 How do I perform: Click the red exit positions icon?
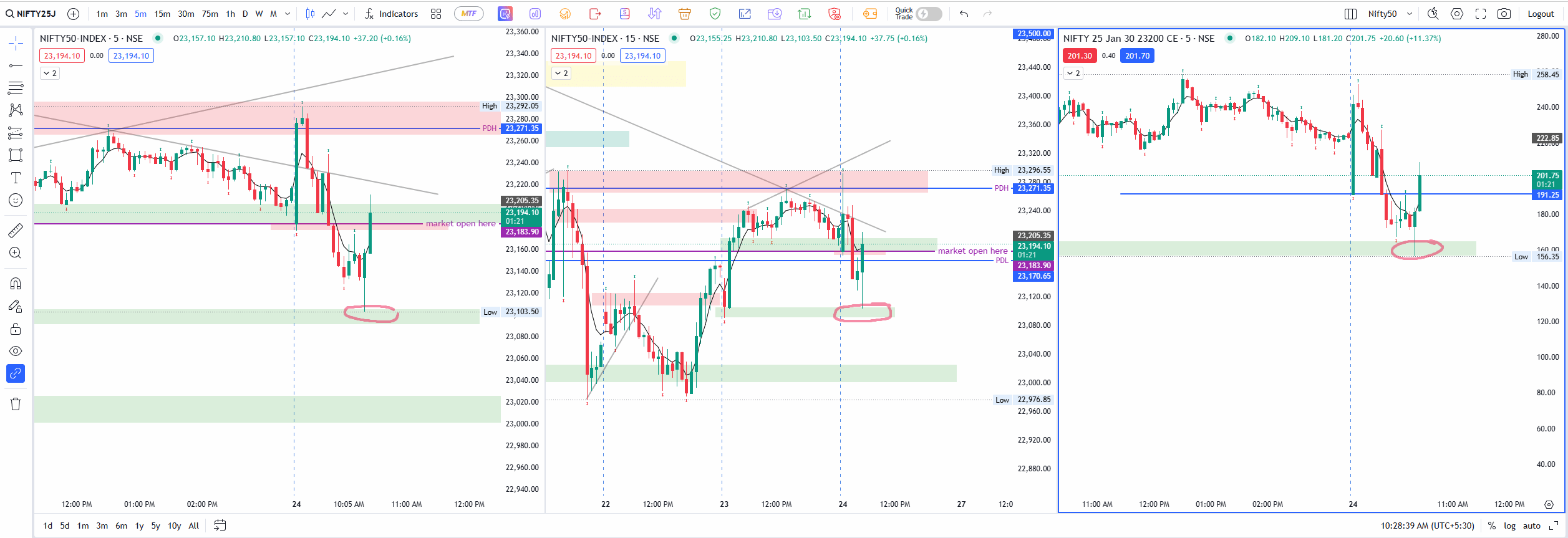595,14
